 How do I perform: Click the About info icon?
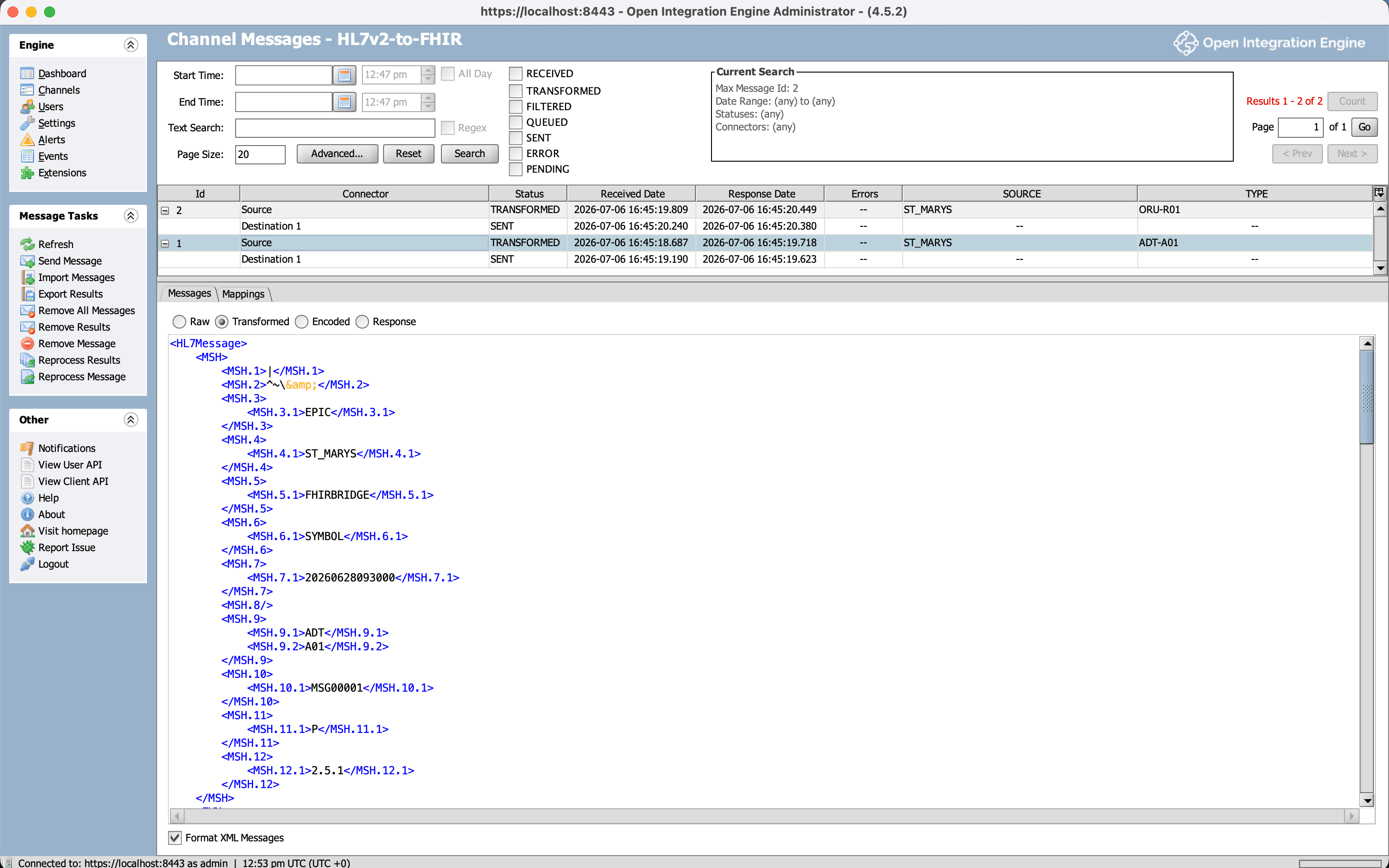click(x=27, y=514)
